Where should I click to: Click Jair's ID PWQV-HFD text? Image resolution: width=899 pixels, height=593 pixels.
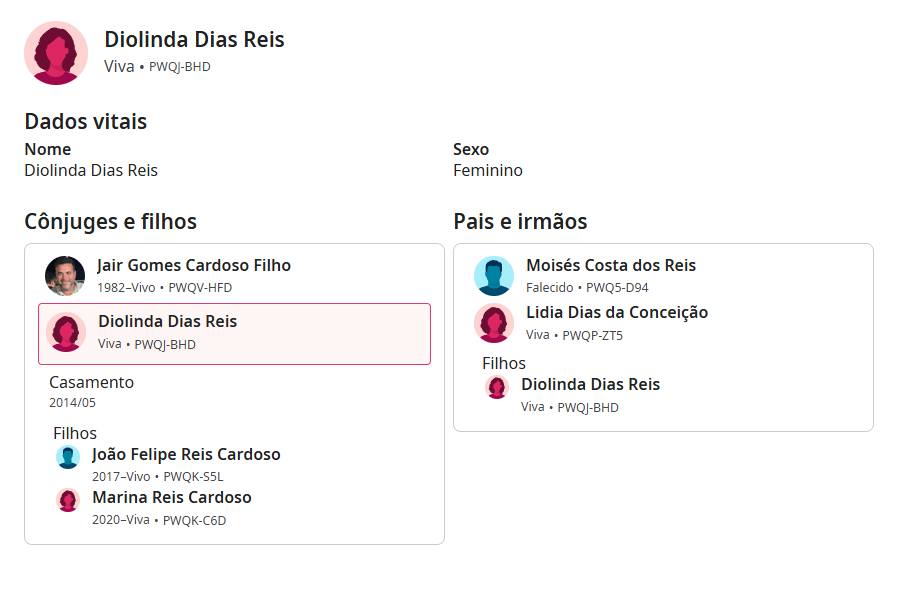coord(200,288)
